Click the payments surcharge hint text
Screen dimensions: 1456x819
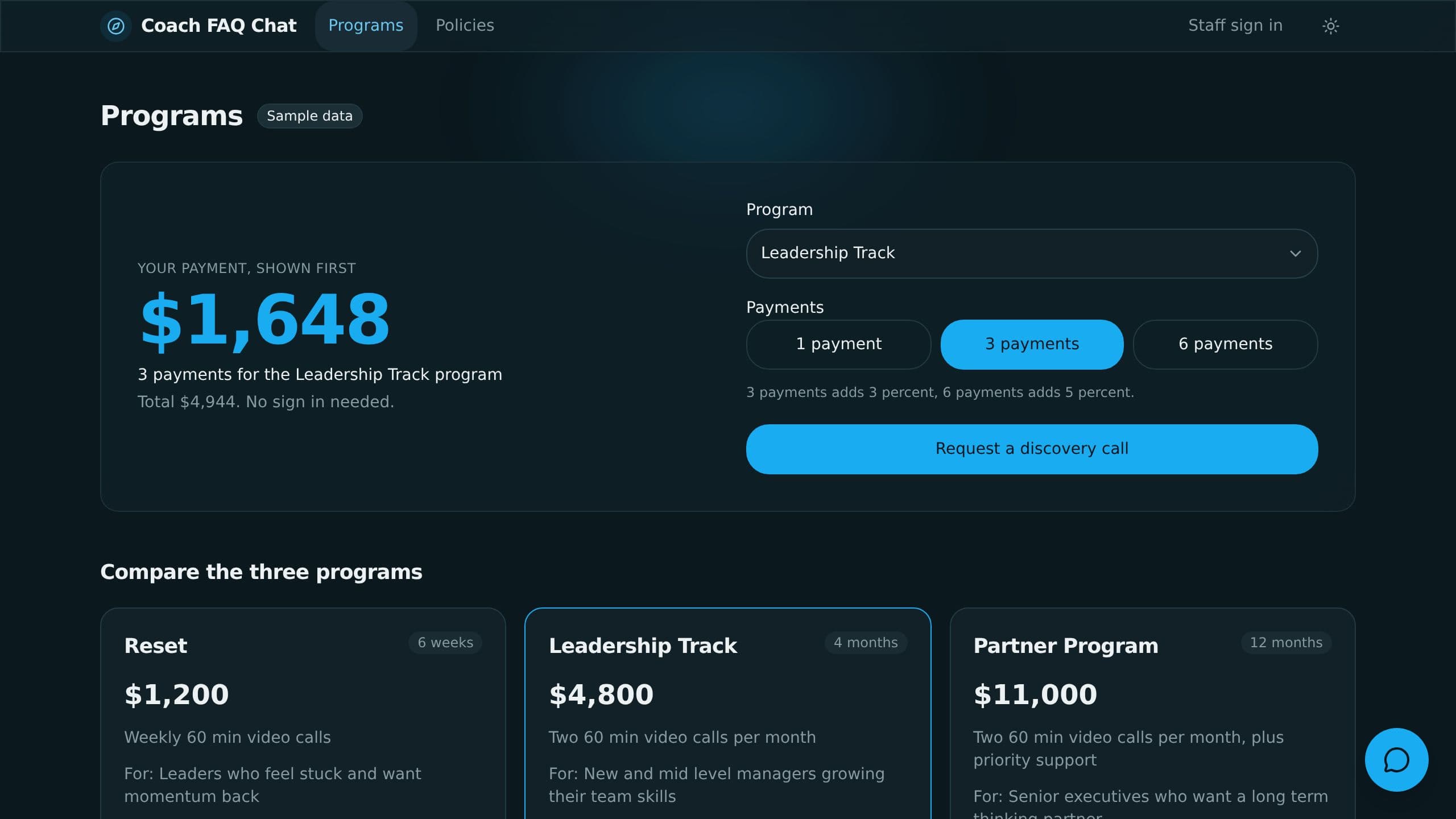point(940,392)
